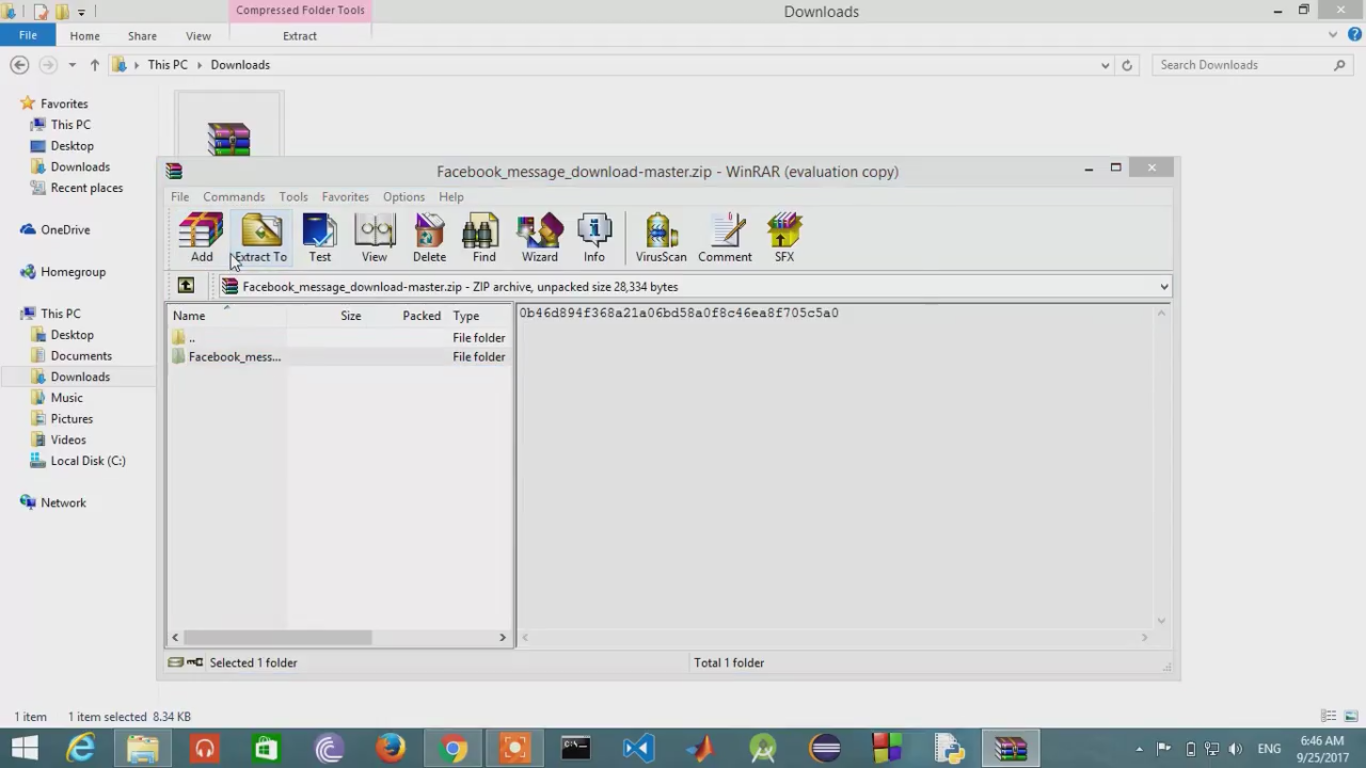Image resolution: width=1366 pixels, height=768 pixels.
Task: Open Homegroup in navigation pane
Action: (62, 272)
